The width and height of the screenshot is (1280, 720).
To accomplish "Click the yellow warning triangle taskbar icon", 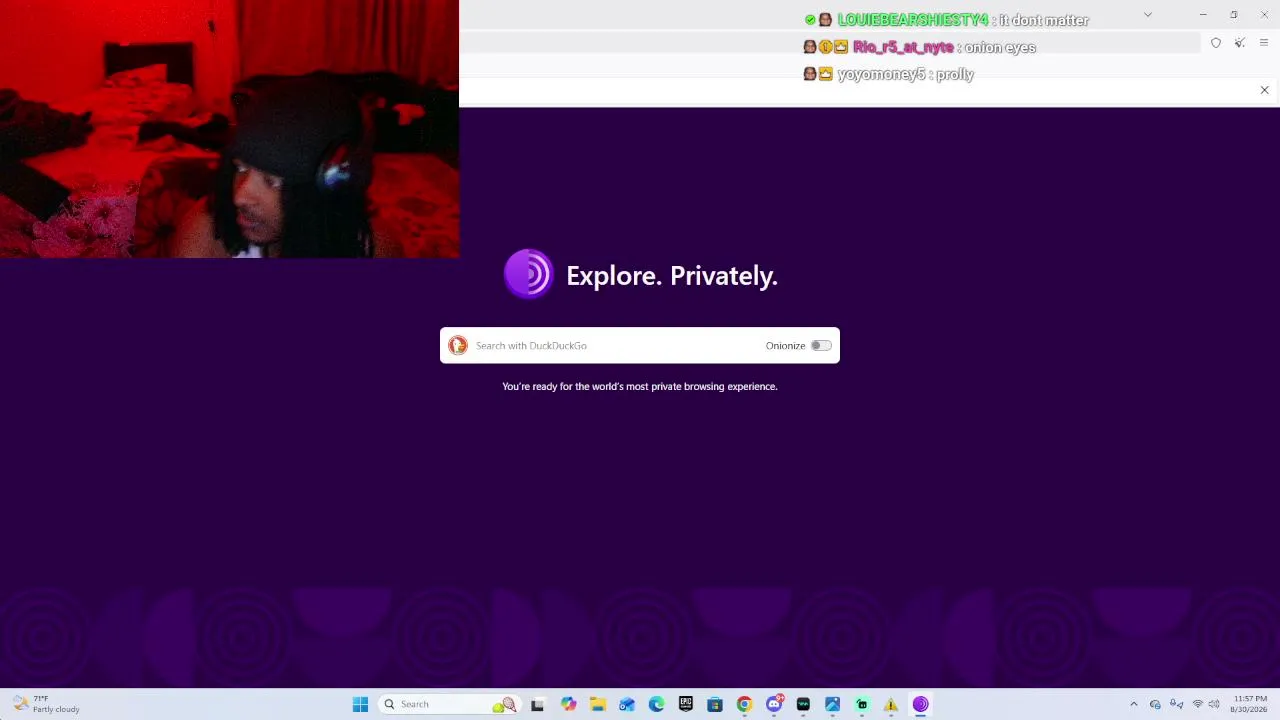I will [x=891, y=704].
